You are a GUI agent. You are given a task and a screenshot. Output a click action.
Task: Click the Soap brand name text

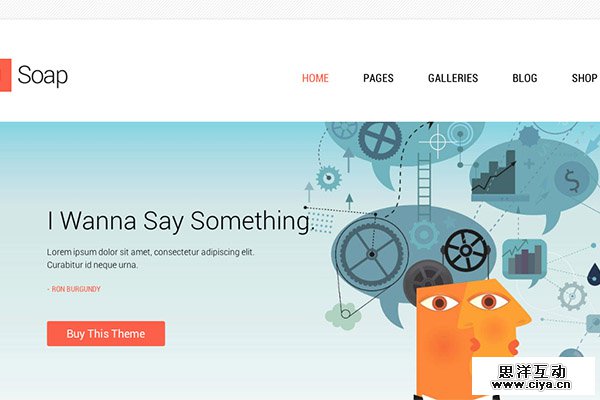43,75
